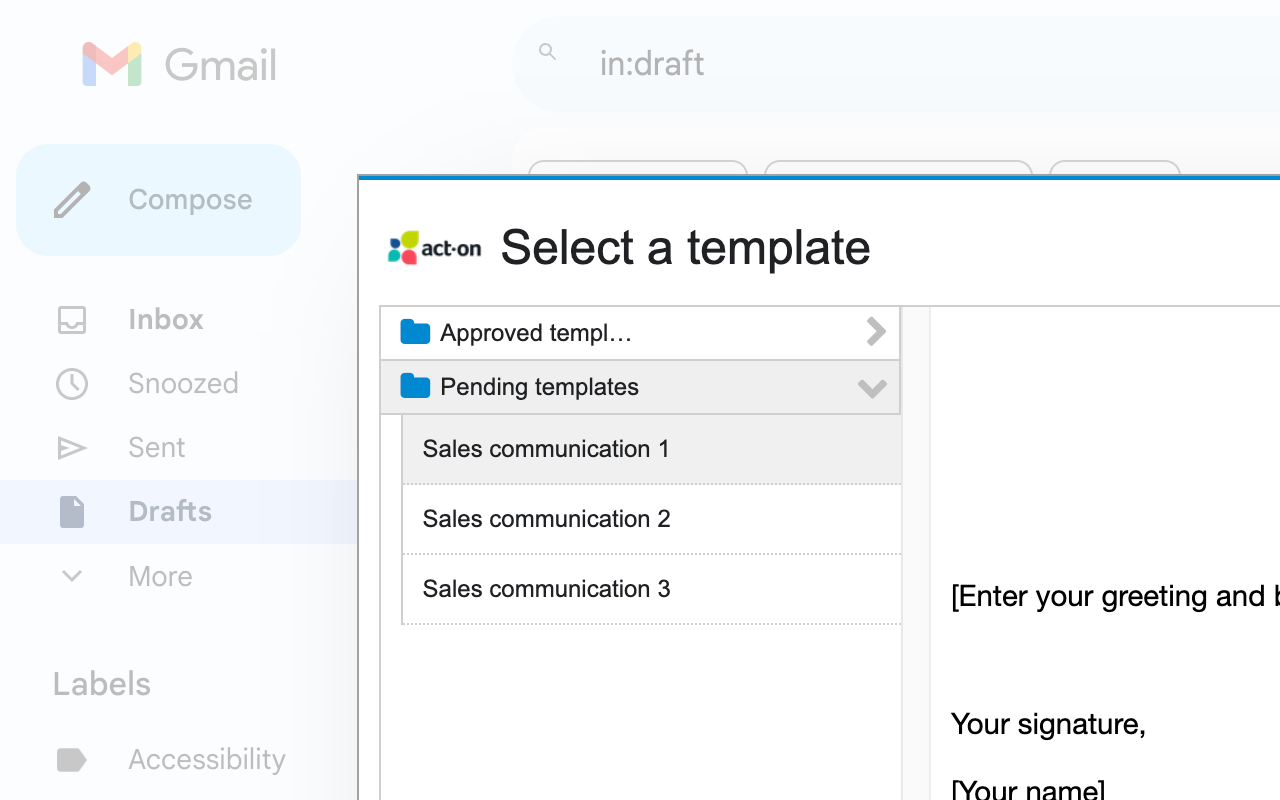
Task: Click the Compose button
Action: click(158, 200)
